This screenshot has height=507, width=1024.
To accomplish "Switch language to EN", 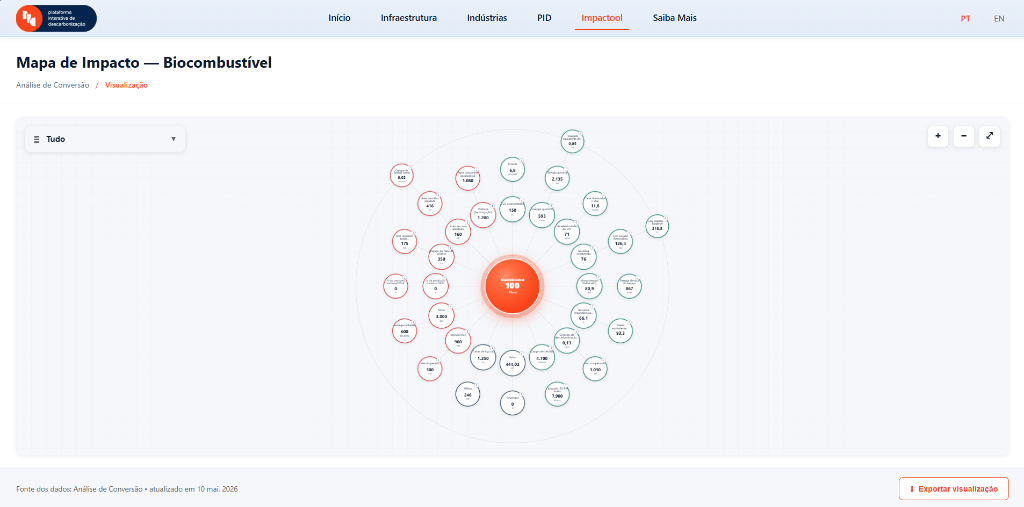I will coord(999,19).
